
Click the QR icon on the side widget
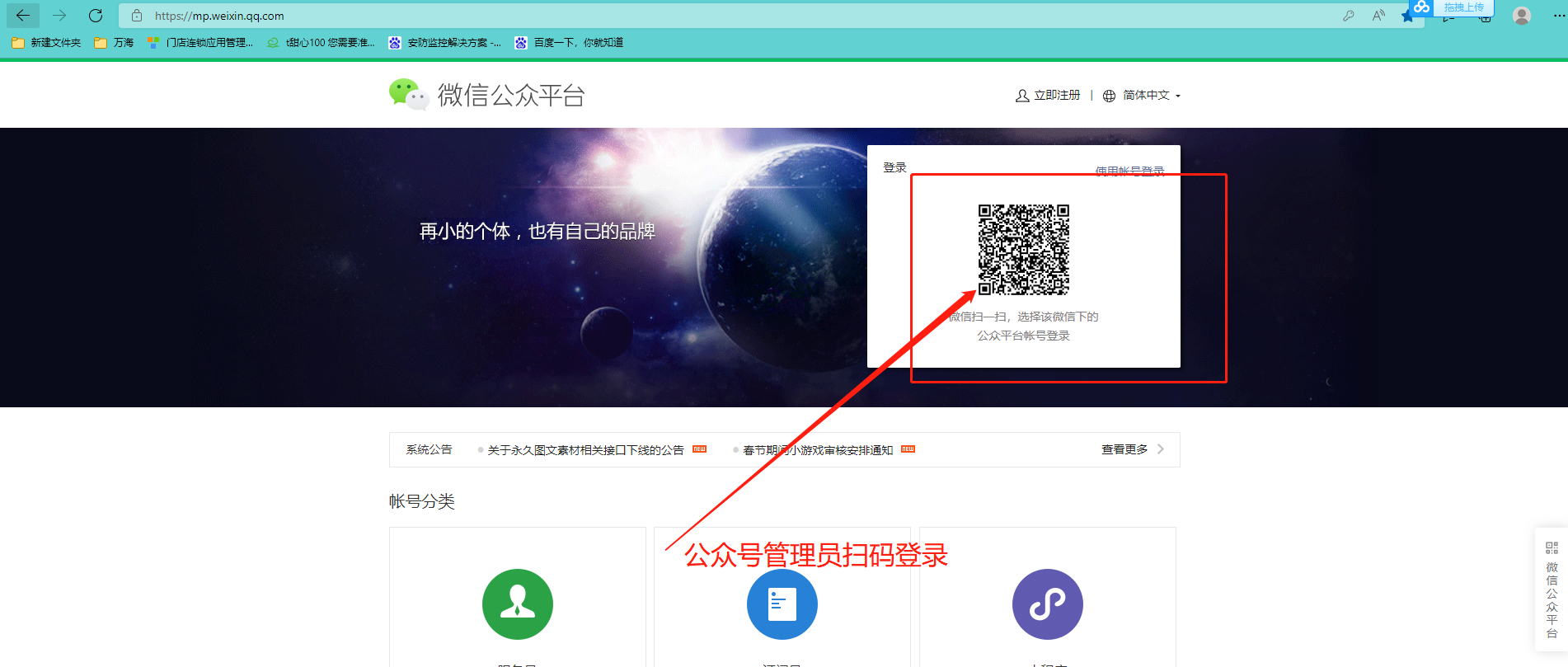[1552, 548]
